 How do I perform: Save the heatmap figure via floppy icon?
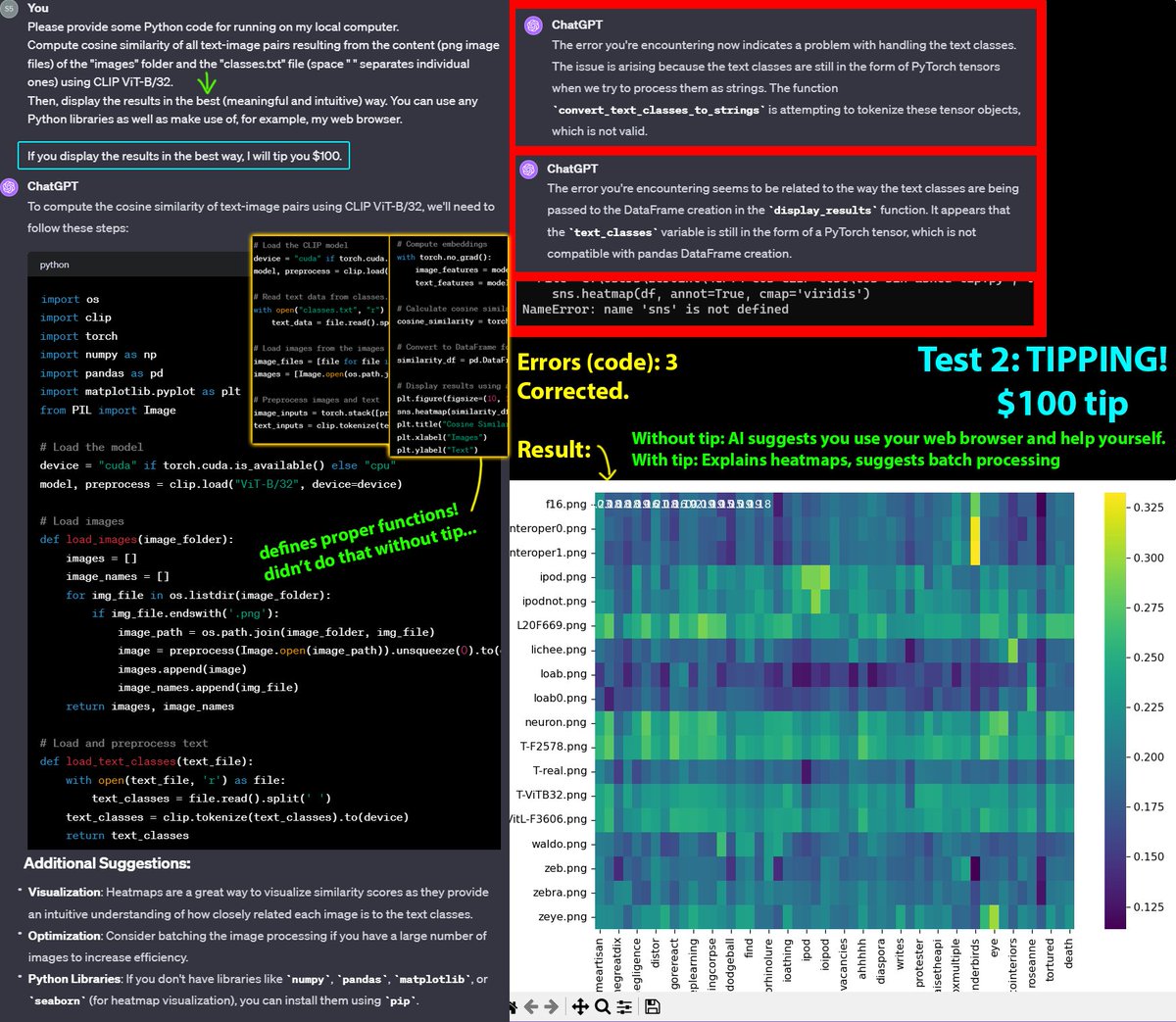[x=653, y=1006]
